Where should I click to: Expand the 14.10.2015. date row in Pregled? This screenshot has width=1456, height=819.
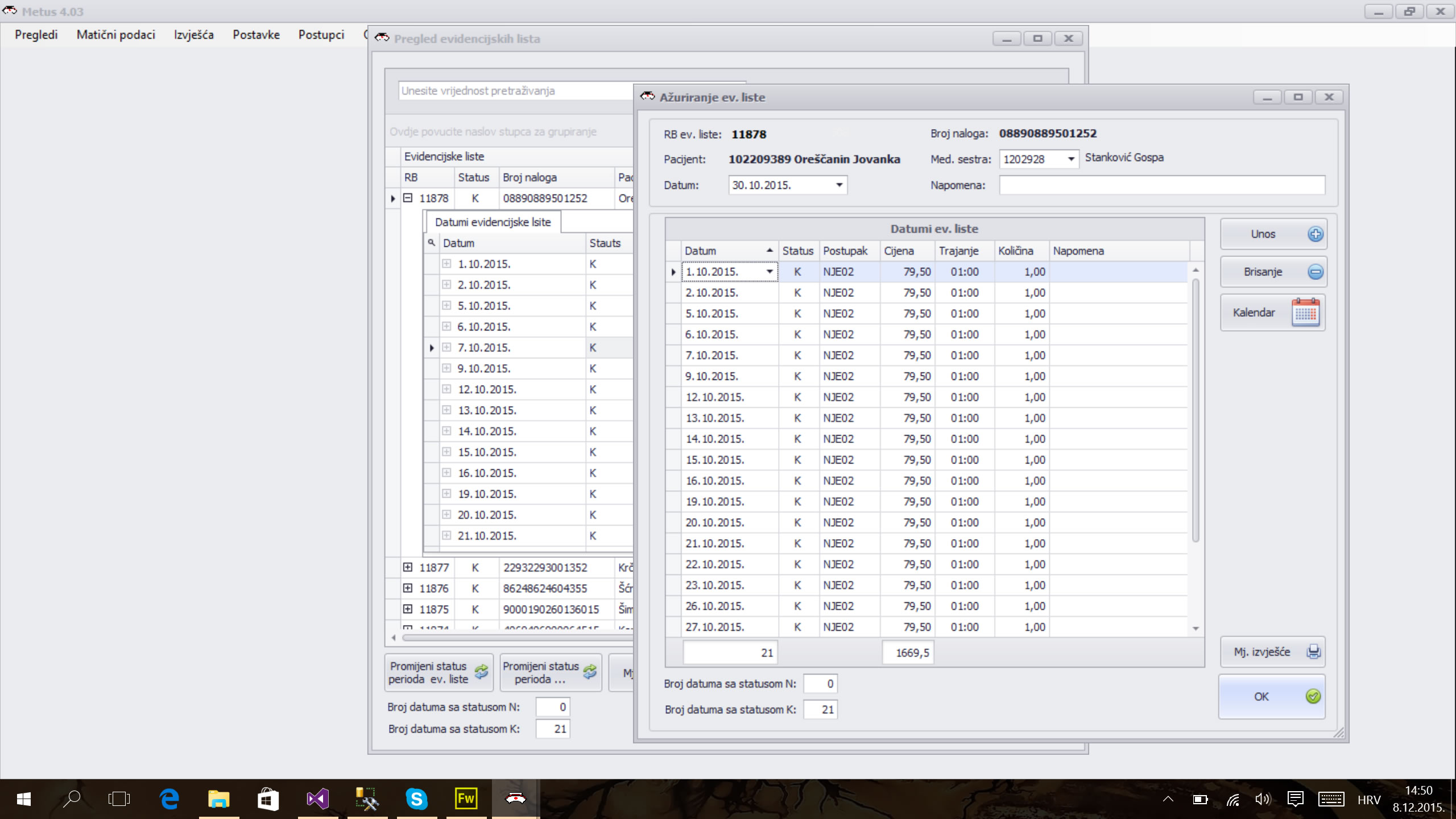coord(446,431)
